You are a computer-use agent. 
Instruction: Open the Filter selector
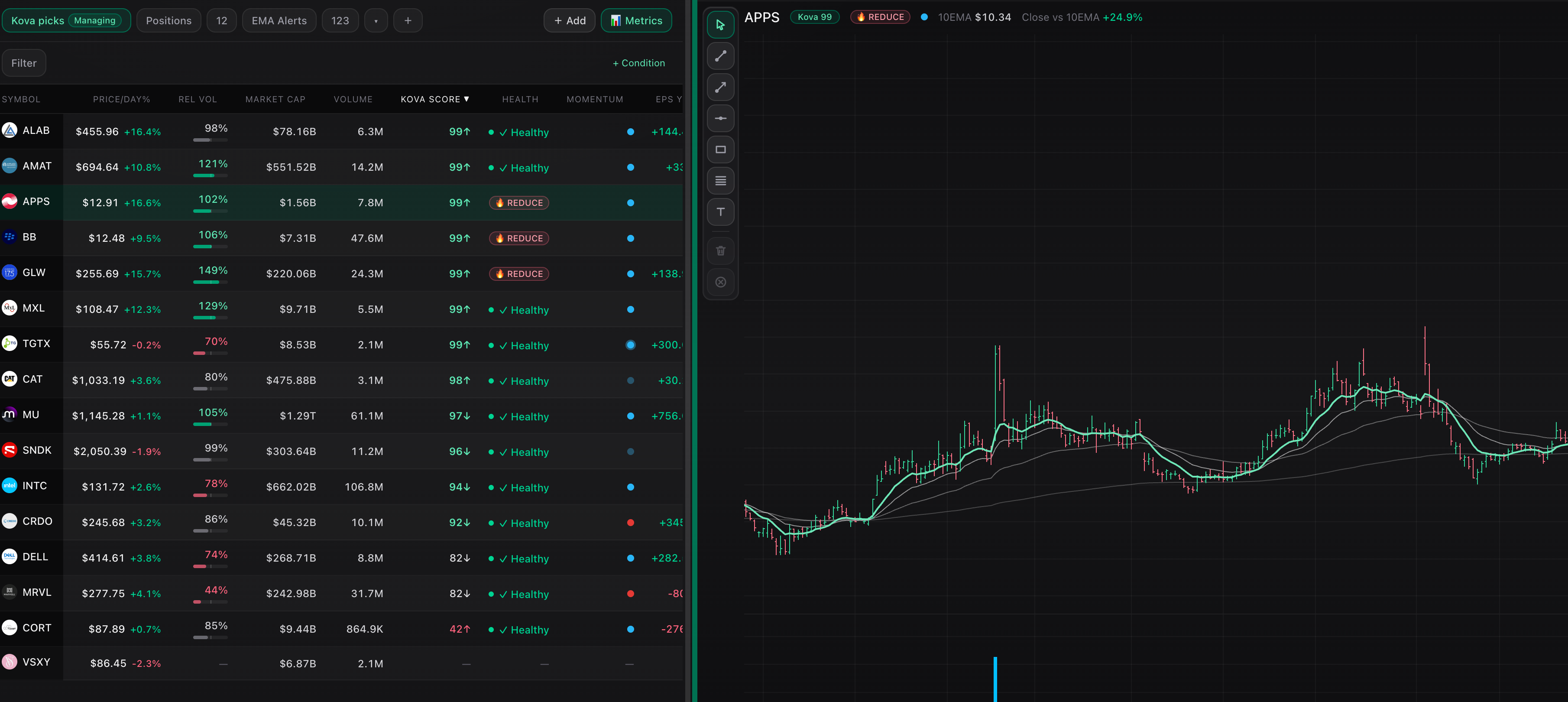pyautogui.click(x=24, y=63)
